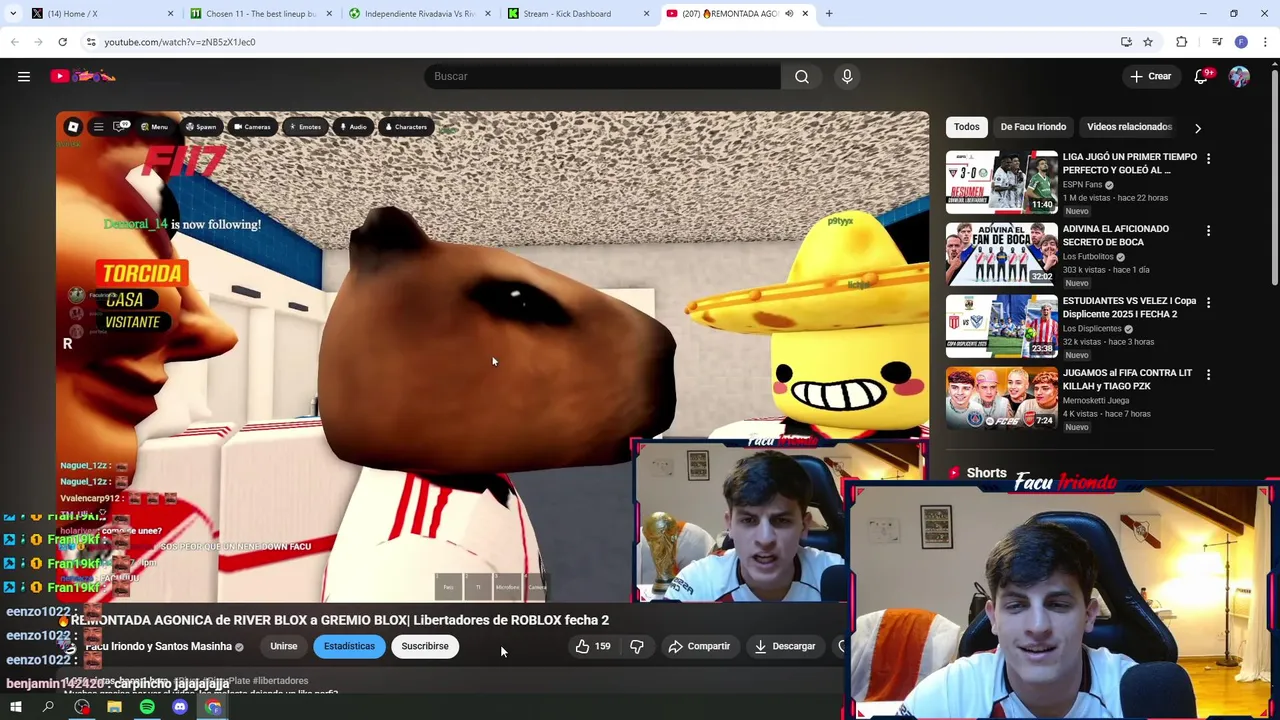Click the search magnifier button

click(x=802, y=76)
